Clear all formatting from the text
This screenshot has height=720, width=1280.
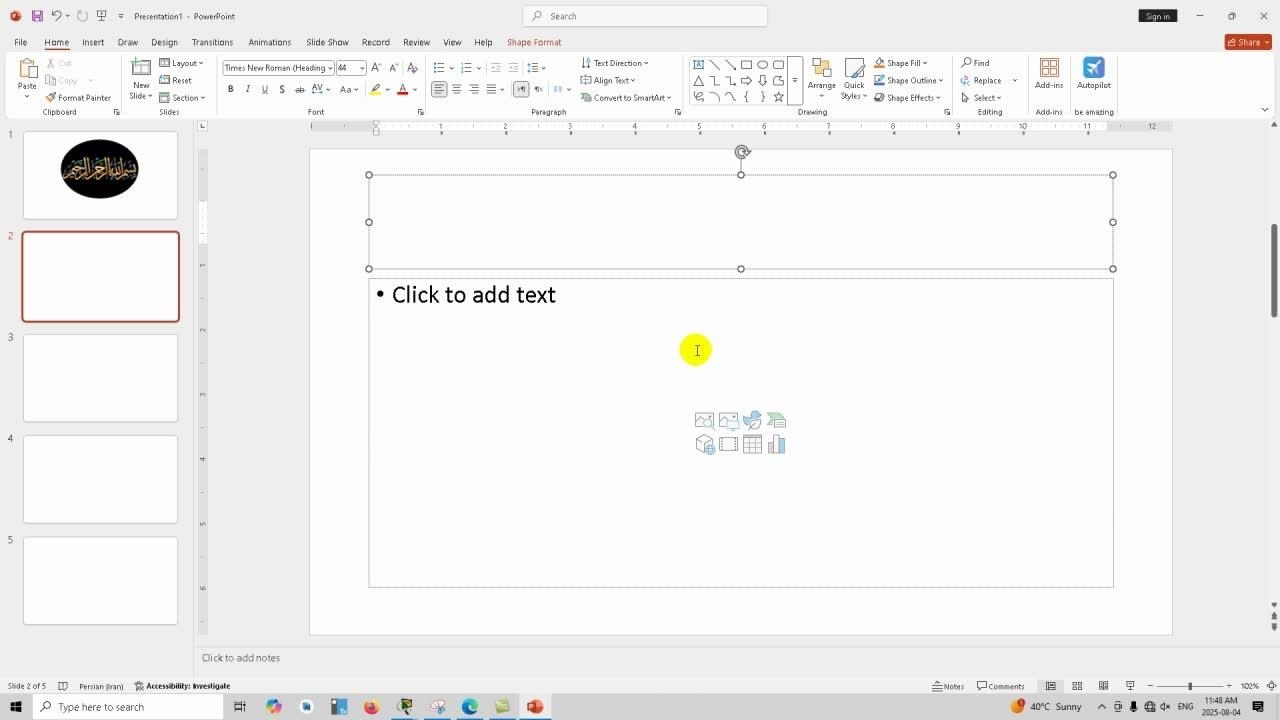(412, 68)
